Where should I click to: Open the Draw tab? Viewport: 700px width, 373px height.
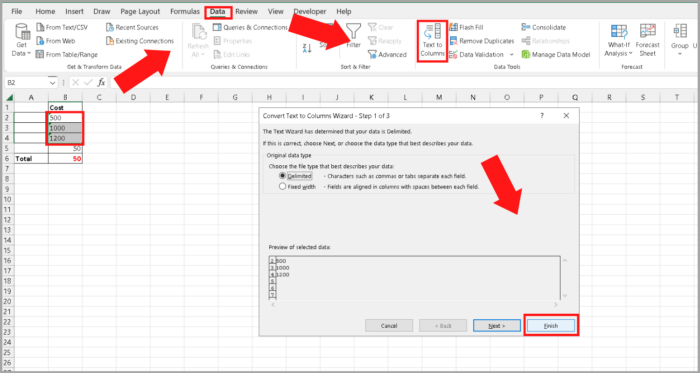pos(101,12)
